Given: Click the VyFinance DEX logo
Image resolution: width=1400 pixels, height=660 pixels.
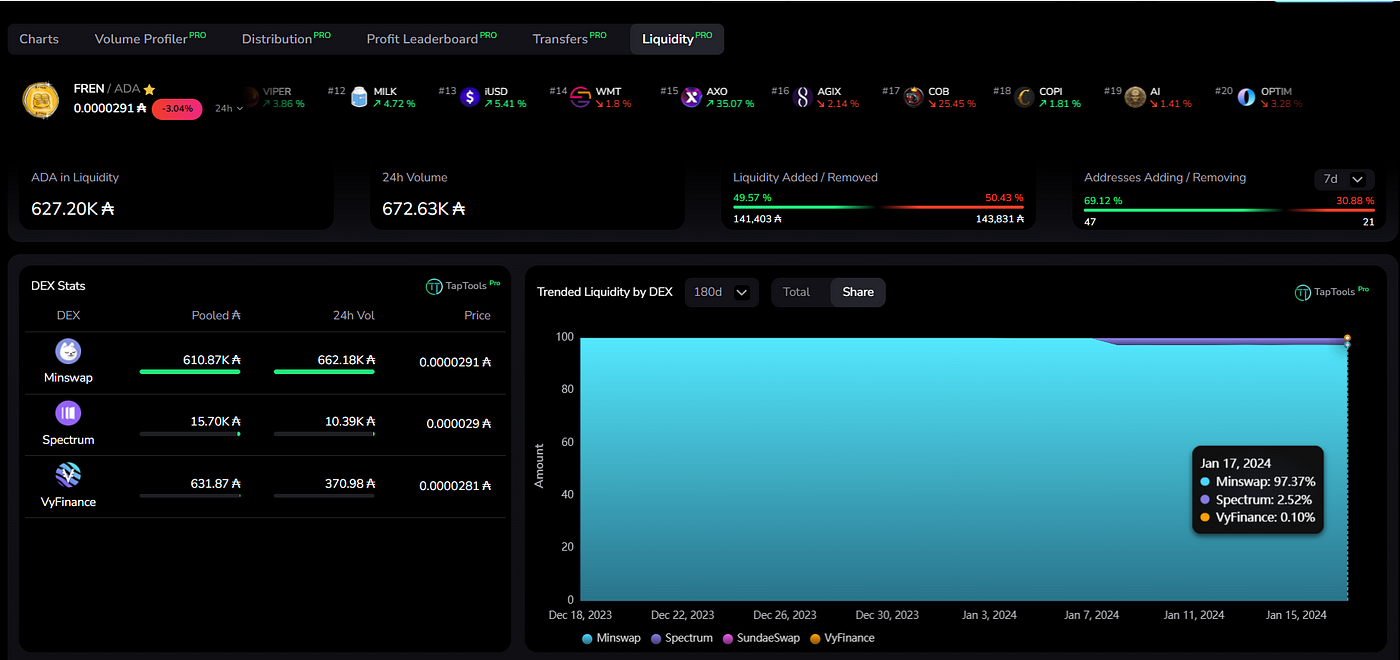Looking at the screenshot, I should [68, 475].
